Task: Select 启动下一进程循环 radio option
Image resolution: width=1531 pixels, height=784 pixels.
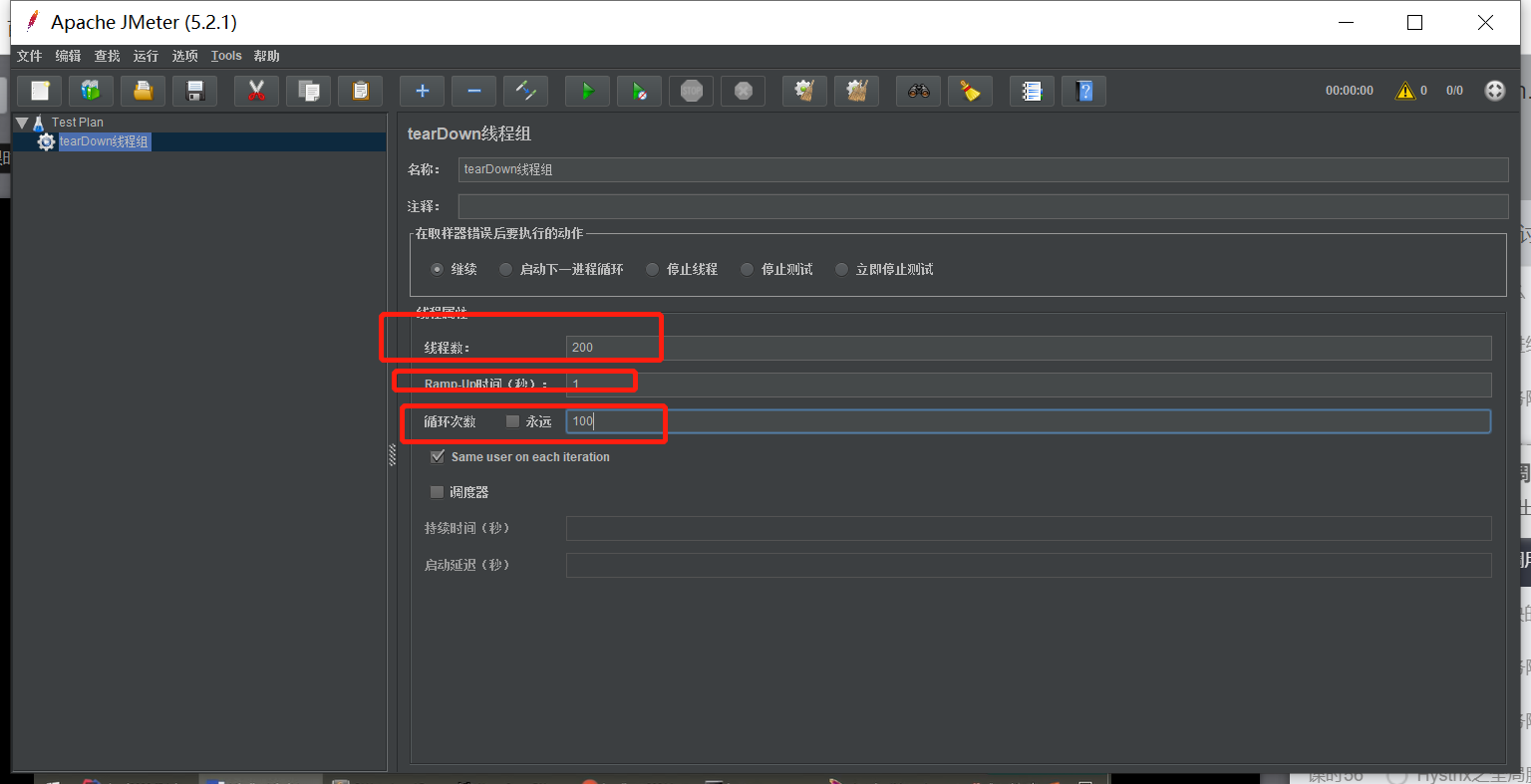Action: coord(505,269)
